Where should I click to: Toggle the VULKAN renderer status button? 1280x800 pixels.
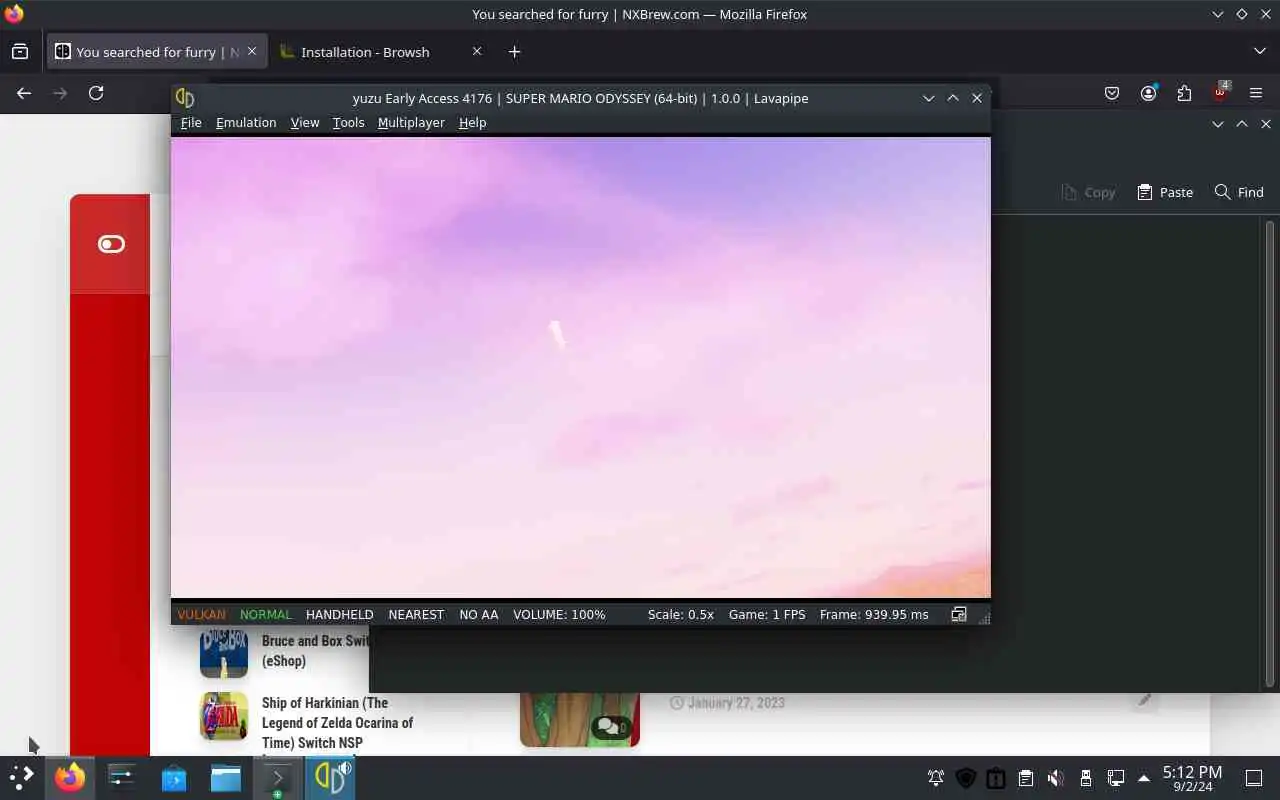pos(201,614)
